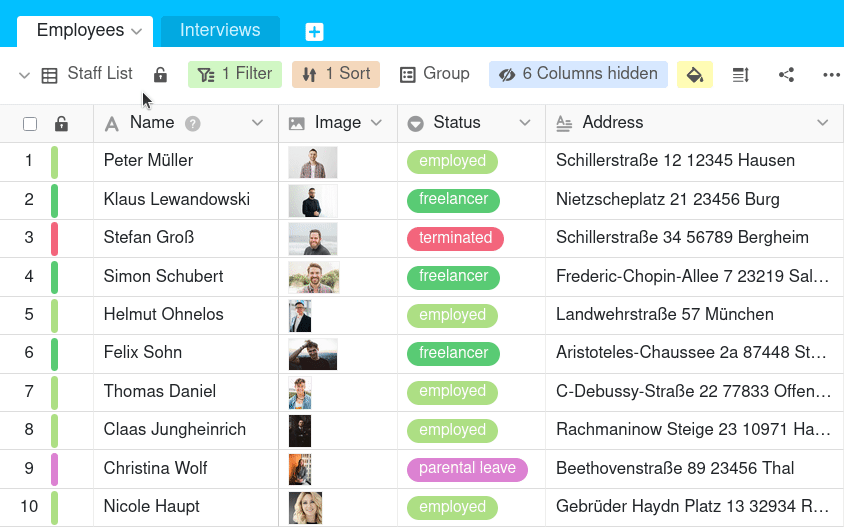Select the Employees table tab
This screenshot has width=844, height=527.
coord(81,31)
